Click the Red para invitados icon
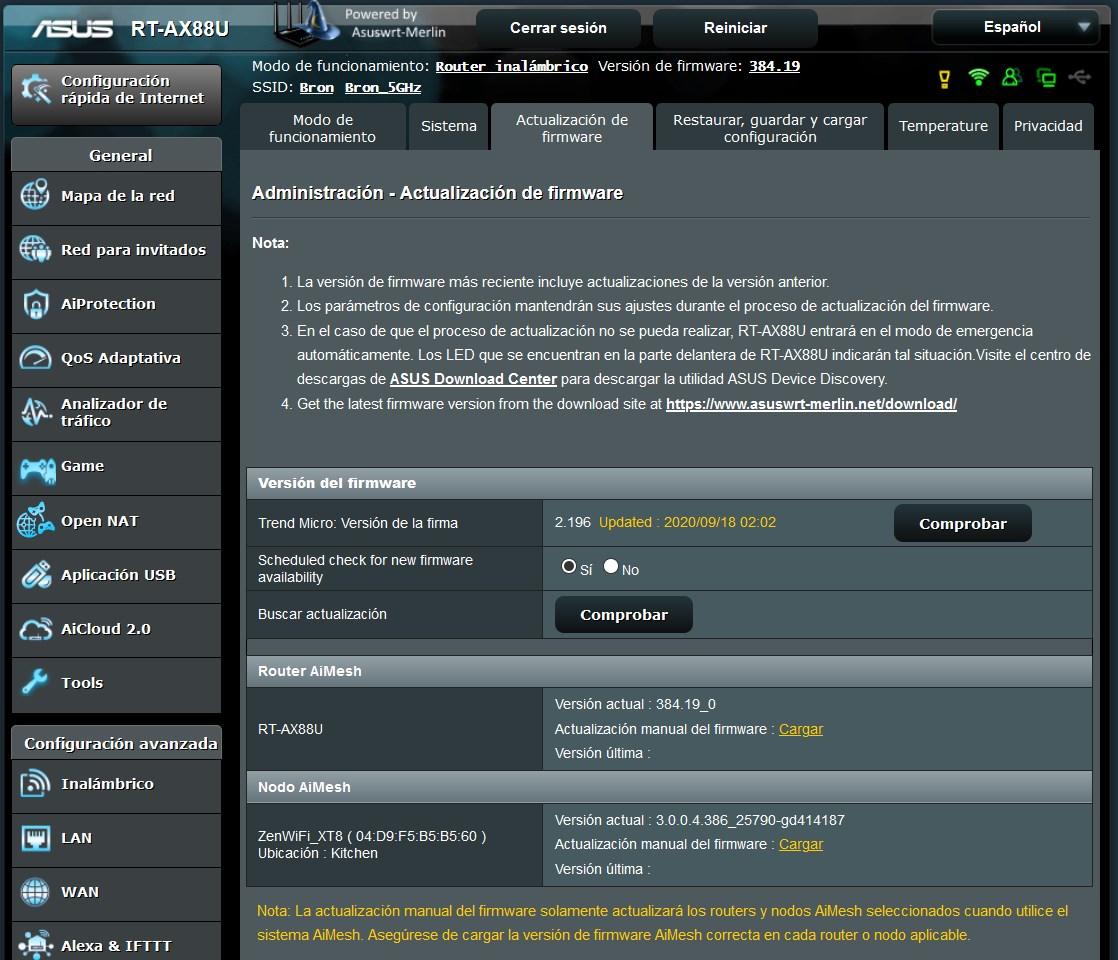1118x960 pixels. click(x=35, y=249)
